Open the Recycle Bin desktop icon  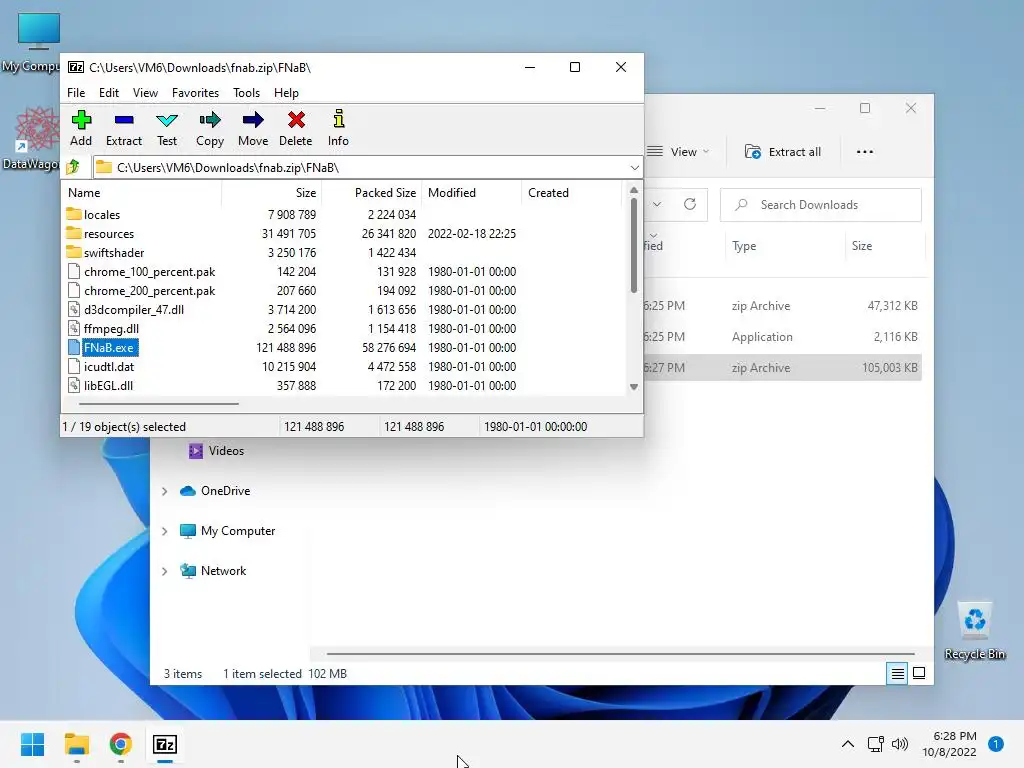coord(974,631)
